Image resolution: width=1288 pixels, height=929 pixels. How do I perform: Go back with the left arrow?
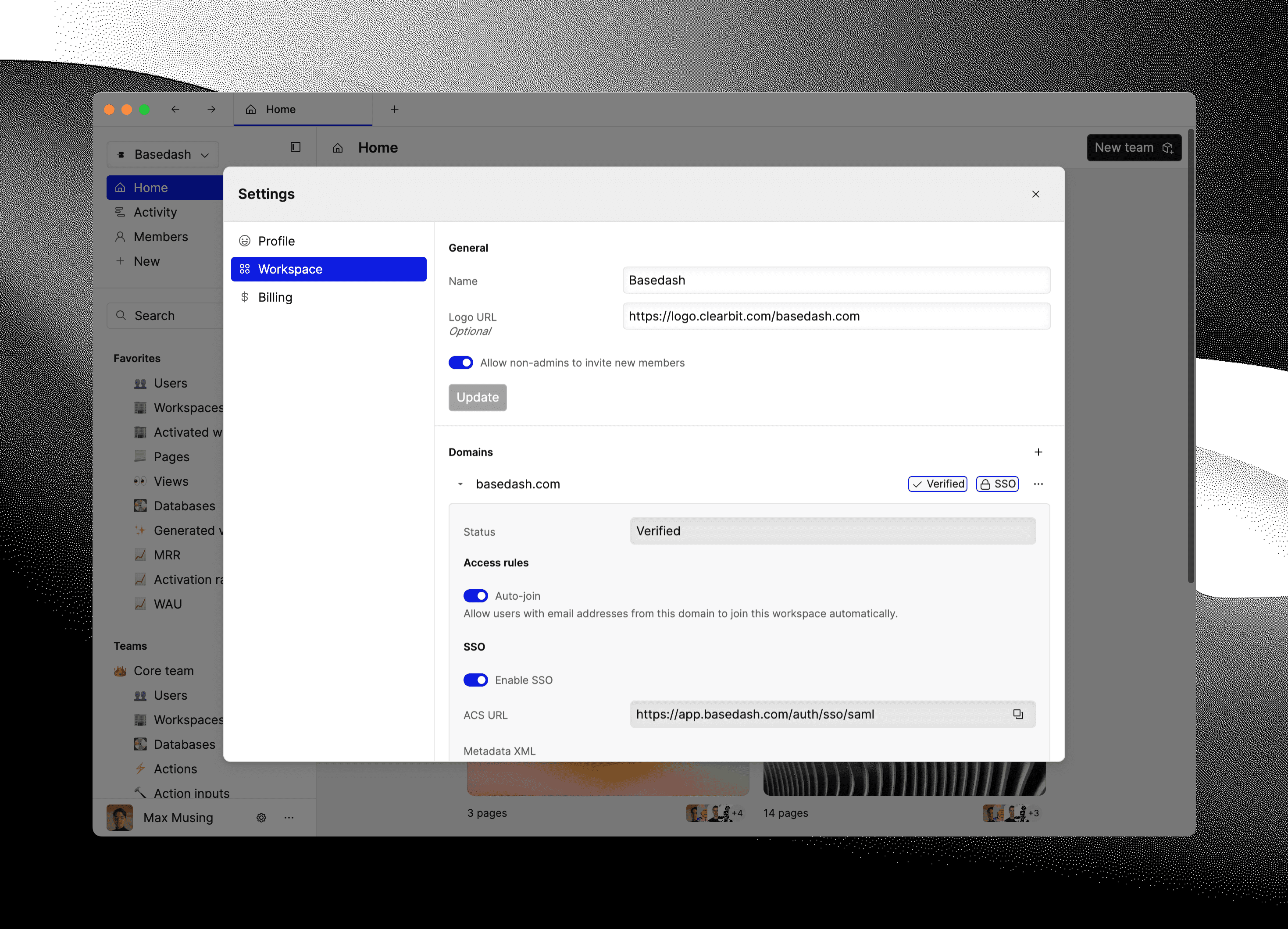[175, 109]
